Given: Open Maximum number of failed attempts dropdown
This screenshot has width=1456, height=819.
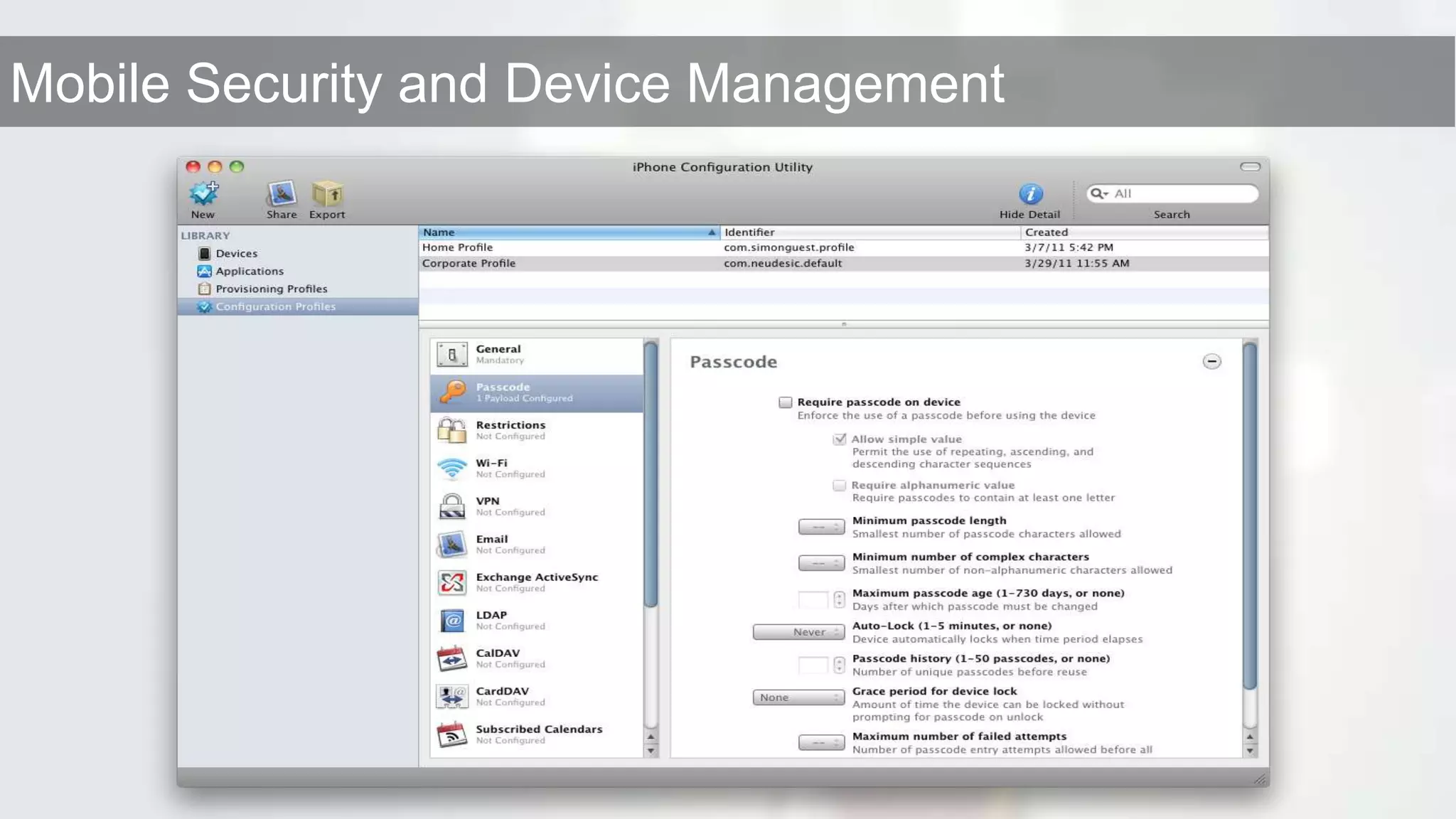Looking at the screenshot, I should (821, 743).
